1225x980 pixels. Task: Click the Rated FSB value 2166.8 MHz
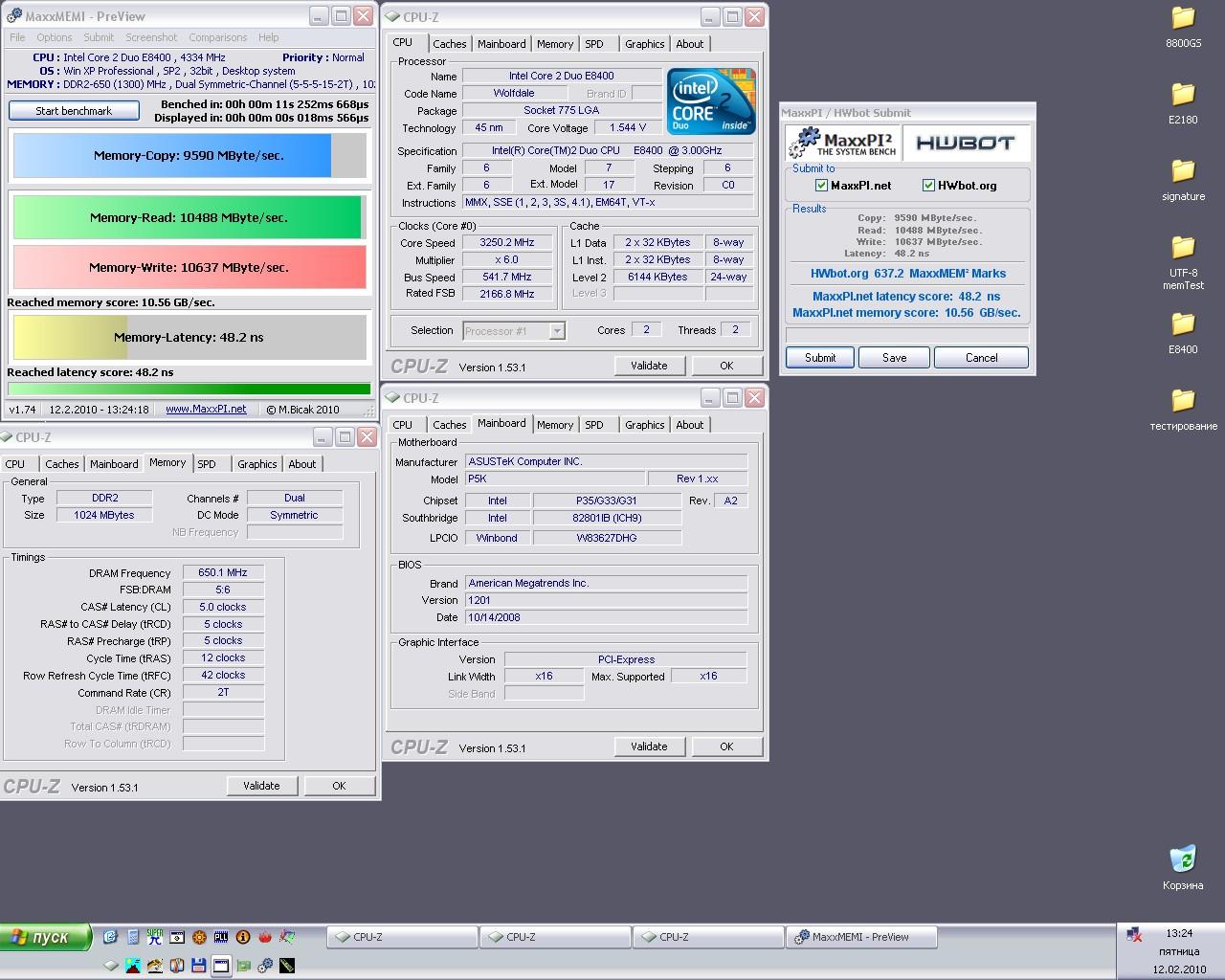pos(507,294)
